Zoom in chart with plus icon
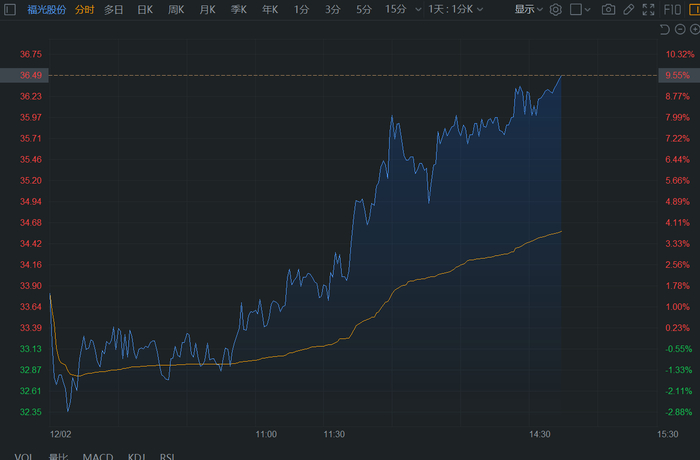 (694, 31)
